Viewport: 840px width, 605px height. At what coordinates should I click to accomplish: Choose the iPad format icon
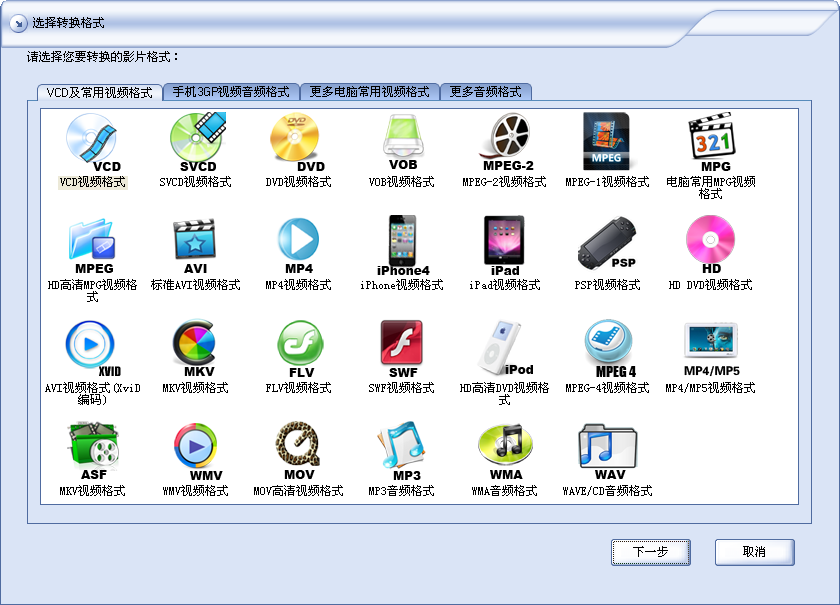[x=504, y=246]
